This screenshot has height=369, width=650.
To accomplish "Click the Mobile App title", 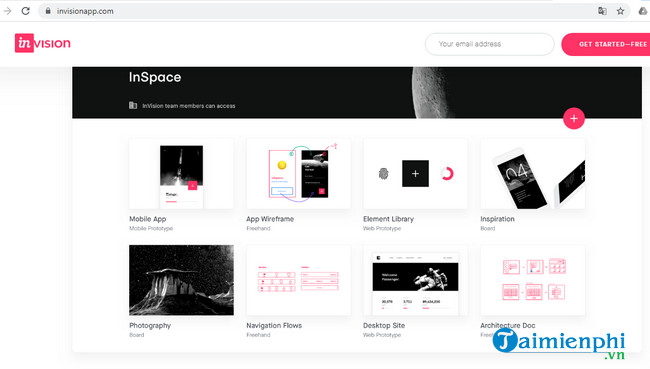I will coord(148,219).
